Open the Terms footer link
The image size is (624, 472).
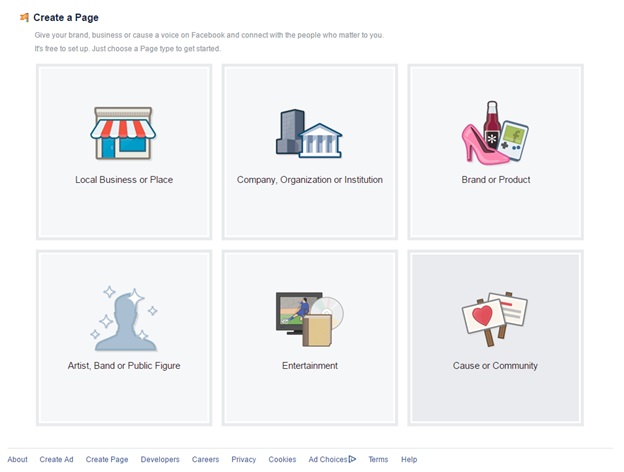[378, 459]
